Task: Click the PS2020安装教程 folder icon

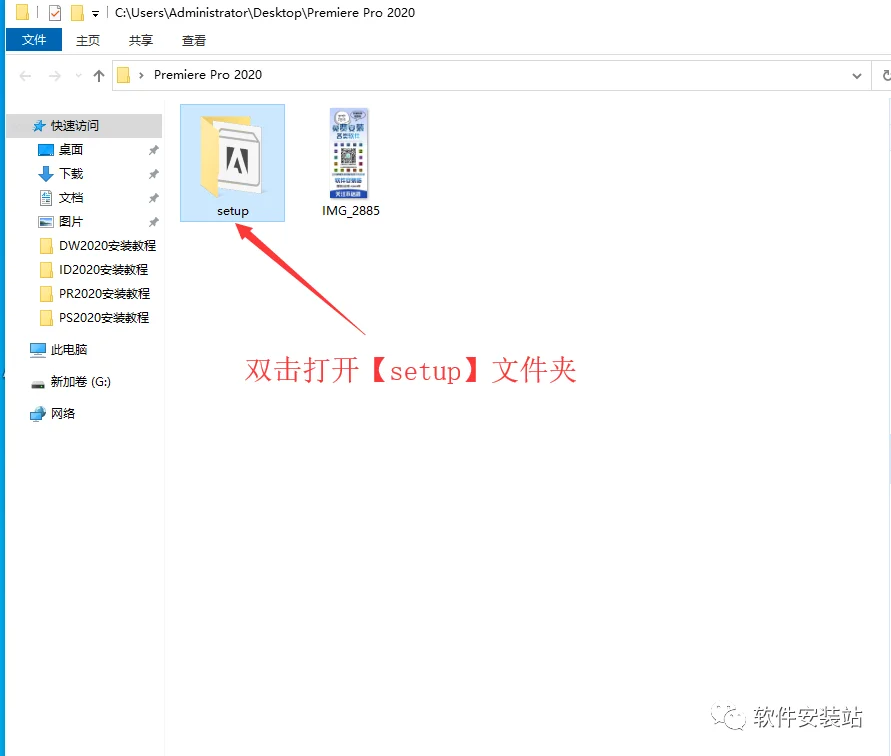Action: 46,318
